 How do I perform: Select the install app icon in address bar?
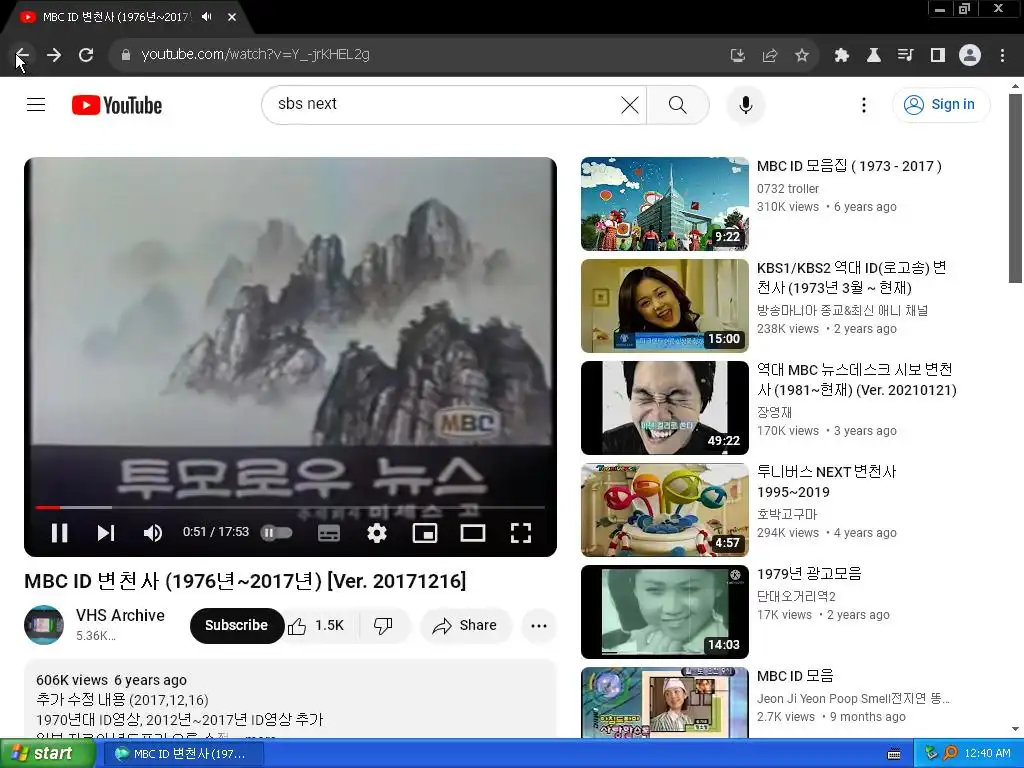(737, 56)
